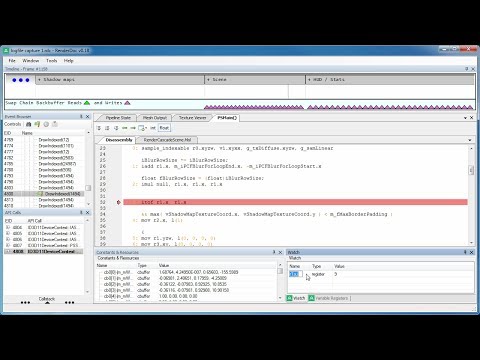The height and width of the screenshot is (360, 480).
Task: Click the breakpoint marker on line 32
Action: click(x=118, y=202)
